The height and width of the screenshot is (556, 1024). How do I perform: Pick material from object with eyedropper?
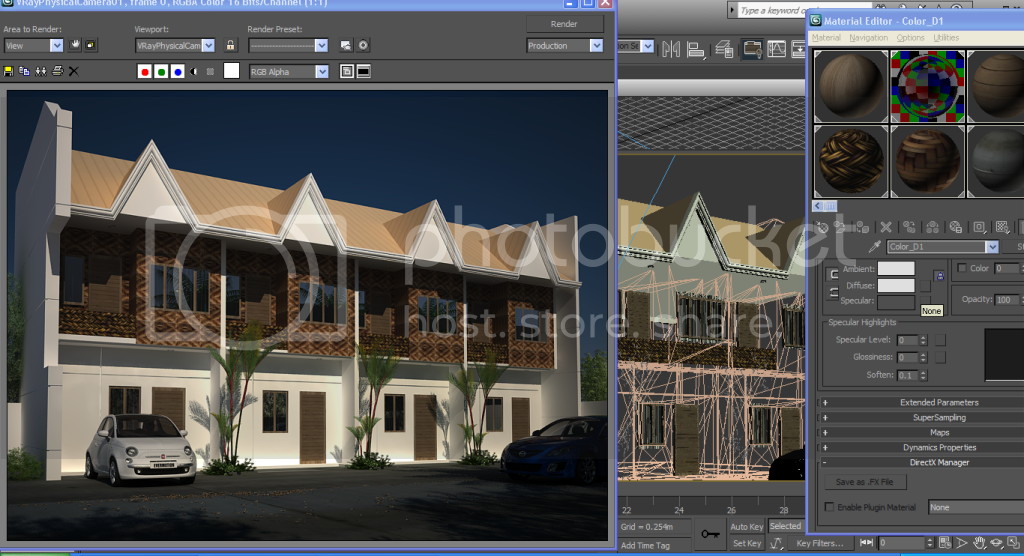[873, 247]
